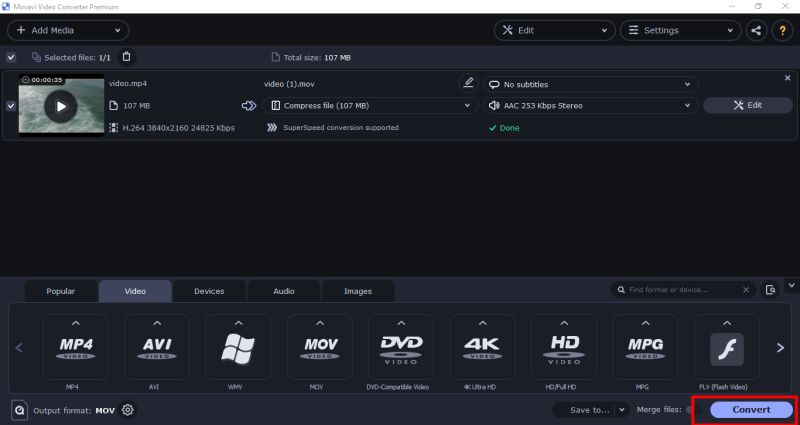Remove video.mp4 with its X button
Screen dimensions: 800x425
tap(787, 78)
